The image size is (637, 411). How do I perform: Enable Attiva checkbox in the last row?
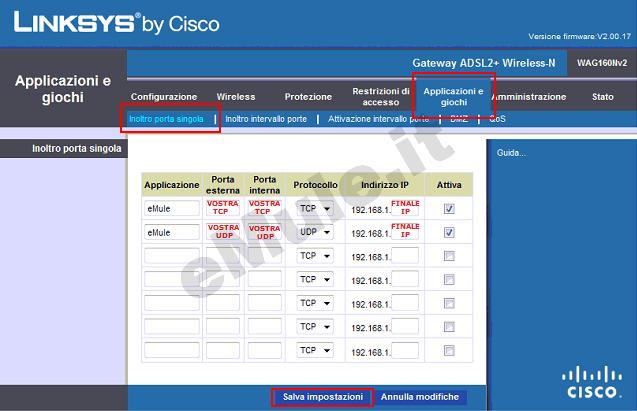[449, 350]
